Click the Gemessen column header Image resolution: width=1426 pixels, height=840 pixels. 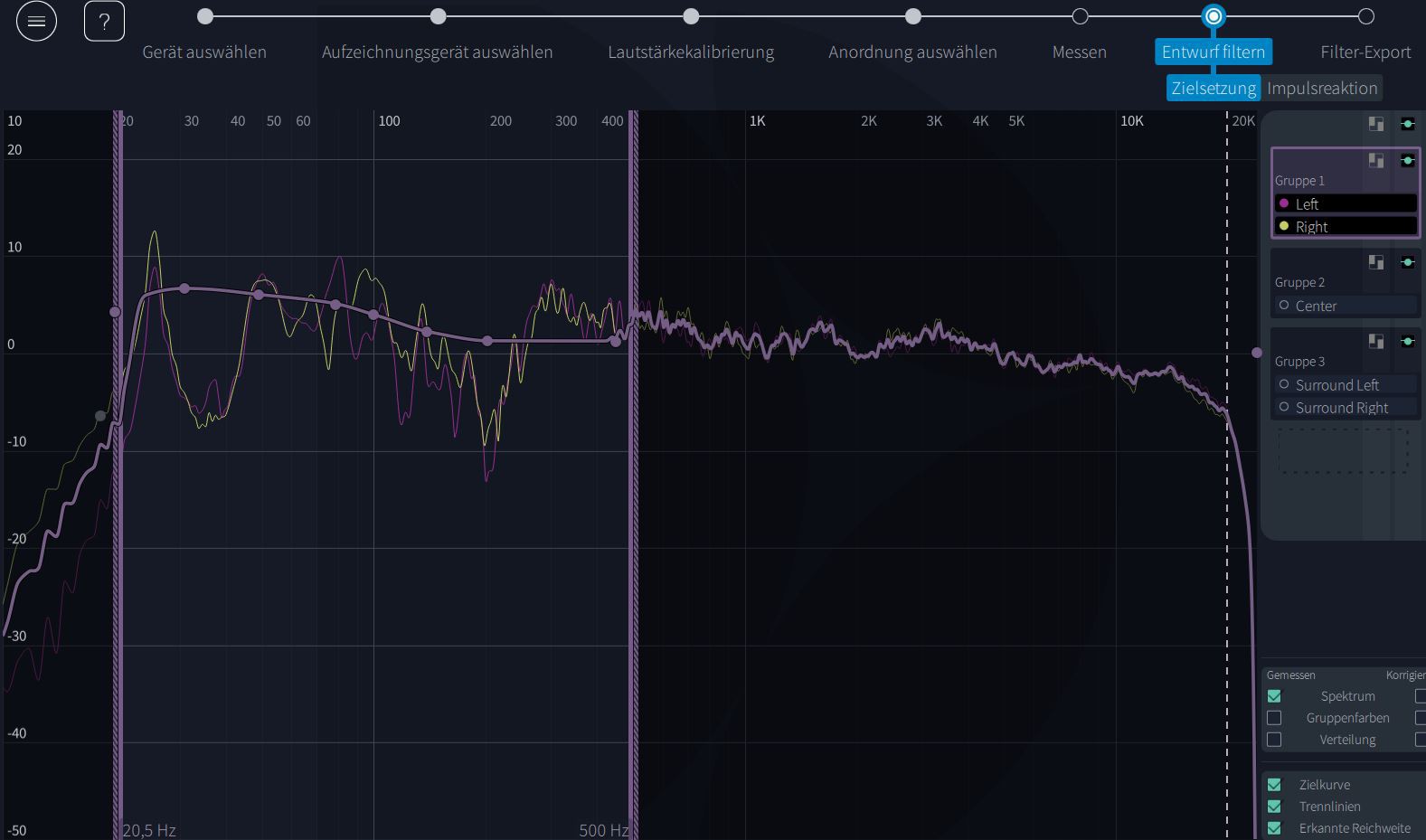pyautogui.click(x=1291, y=675)
